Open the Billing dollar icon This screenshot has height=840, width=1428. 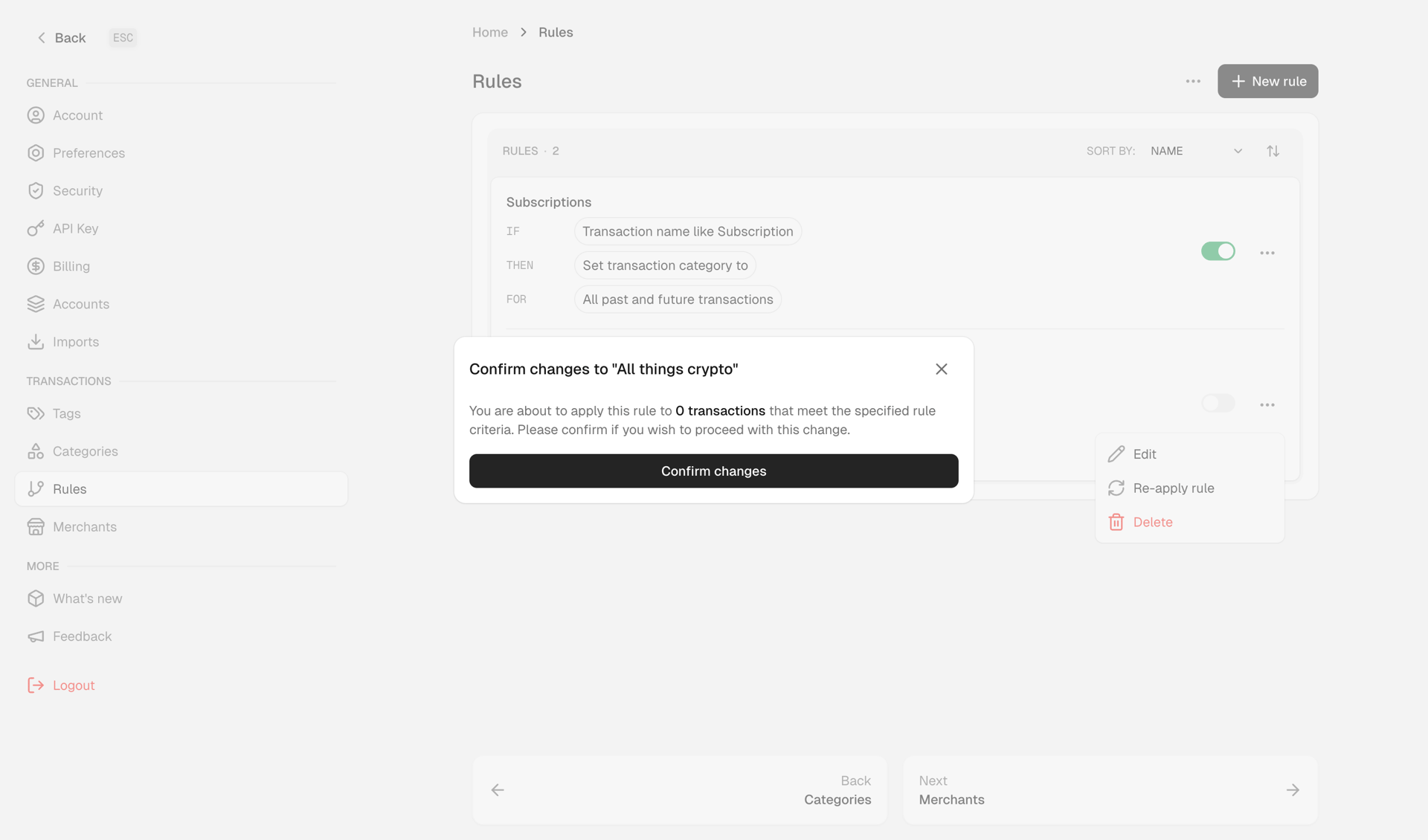pos(36,266)
